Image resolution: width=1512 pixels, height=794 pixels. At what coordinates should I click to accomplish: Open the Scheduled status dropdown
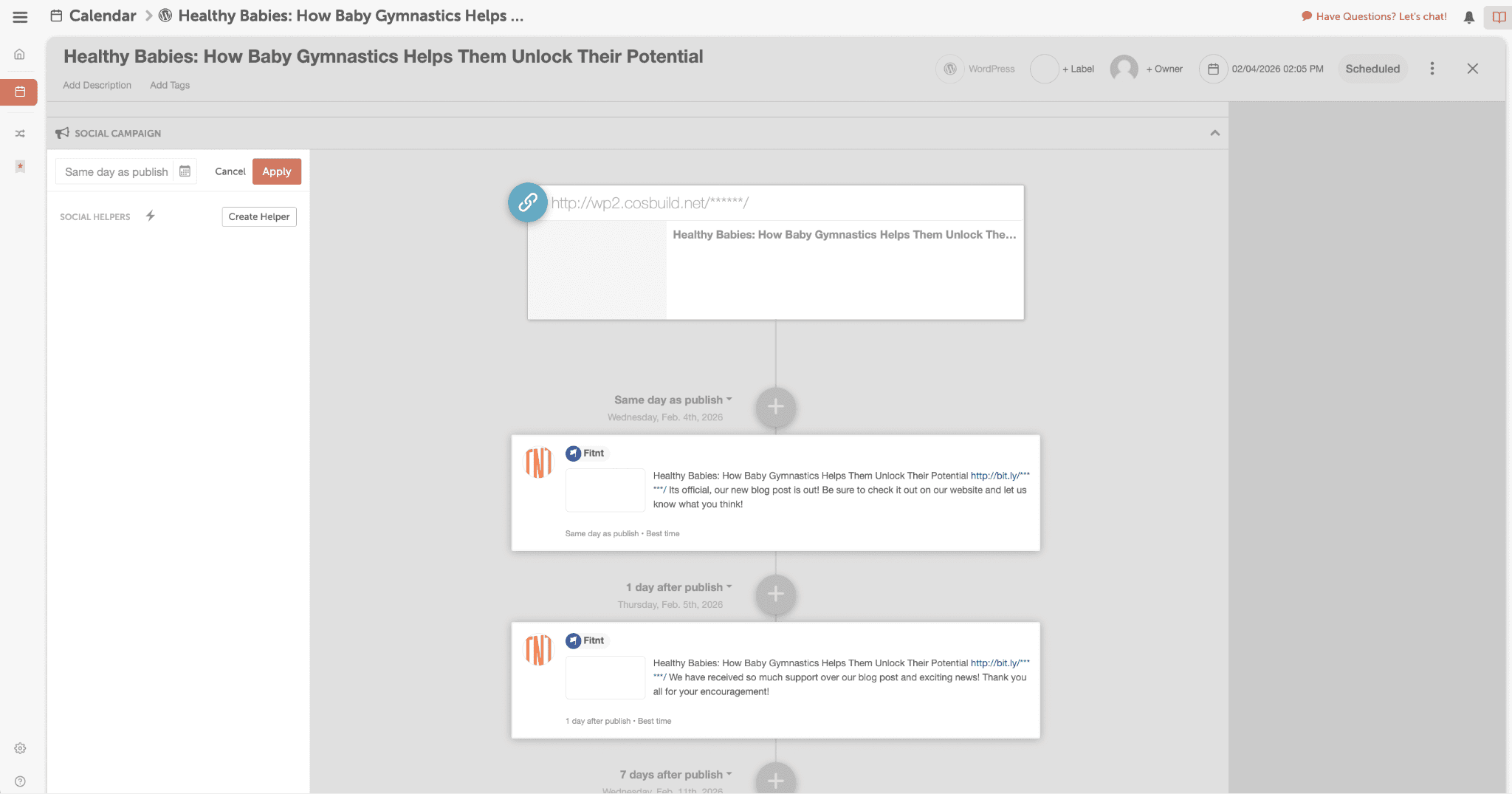[x=1372, y=69]
